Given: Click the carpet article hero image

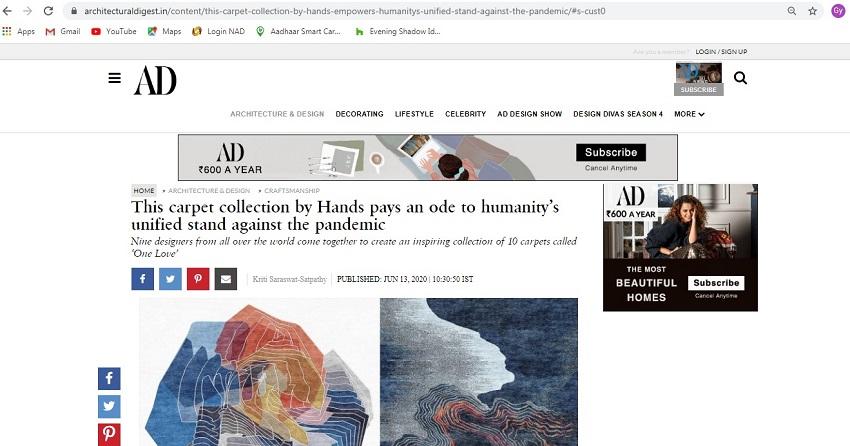Looking at the screenshot, I should click(x=358, y=372).
